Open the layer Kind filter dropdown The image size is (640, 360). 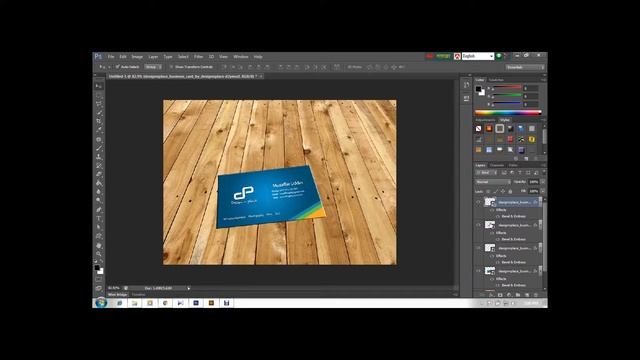pyautogui.click(x=486, y=173)
